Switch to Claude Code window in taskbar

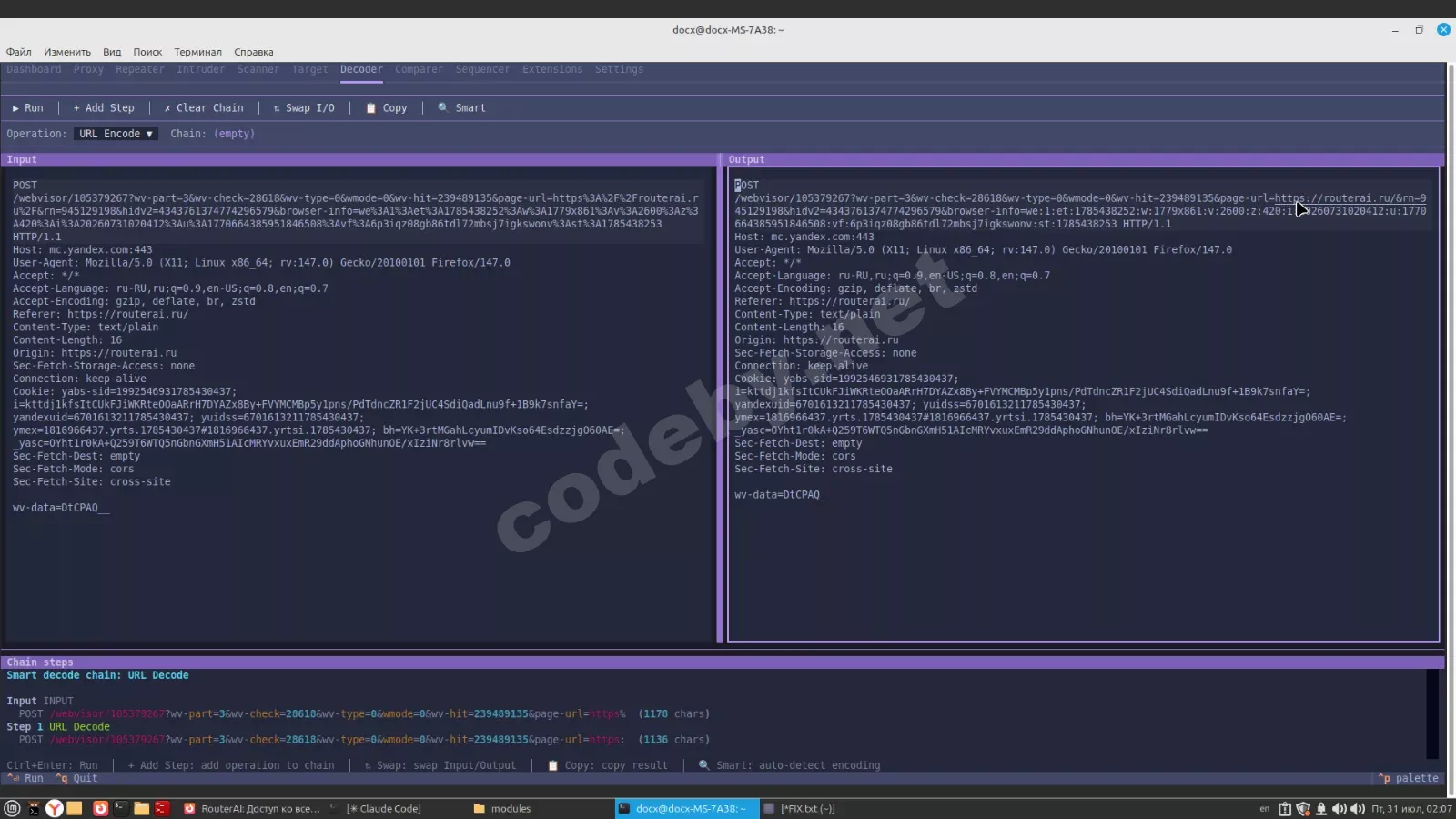point(382,808)
